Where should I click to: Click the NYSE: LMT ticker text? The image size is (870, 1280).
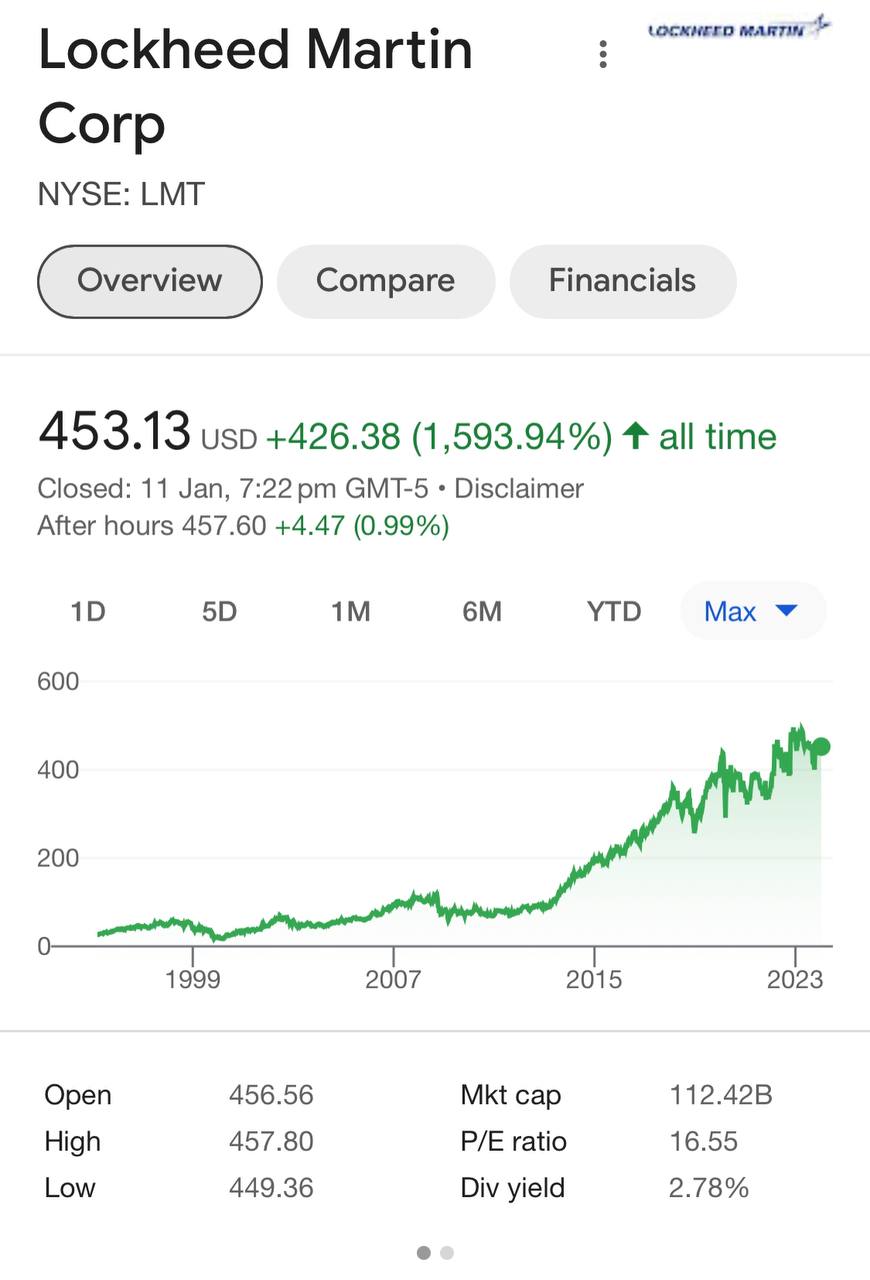pos(121,194)
